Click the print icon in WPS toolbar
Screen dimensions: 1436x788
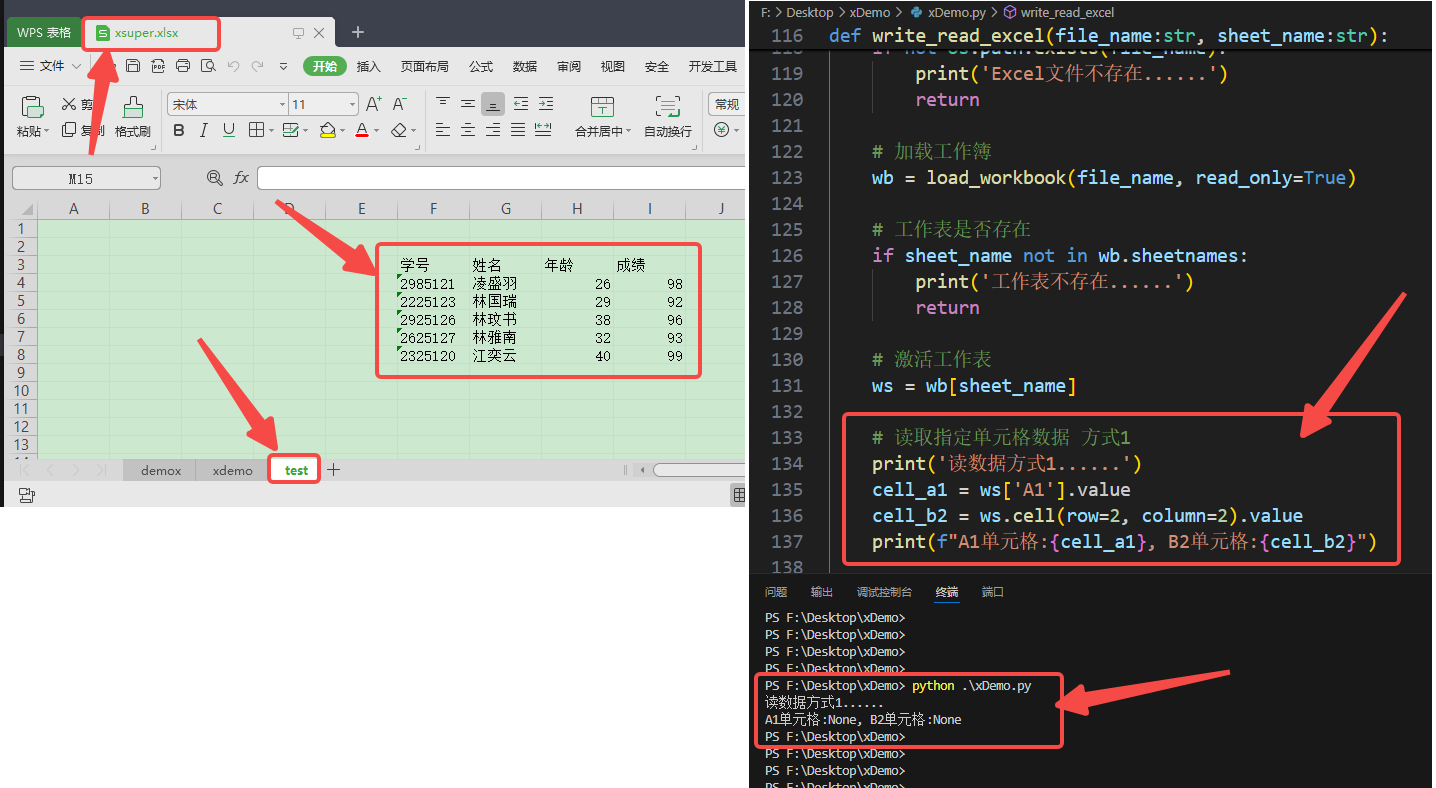click(183, 66)
